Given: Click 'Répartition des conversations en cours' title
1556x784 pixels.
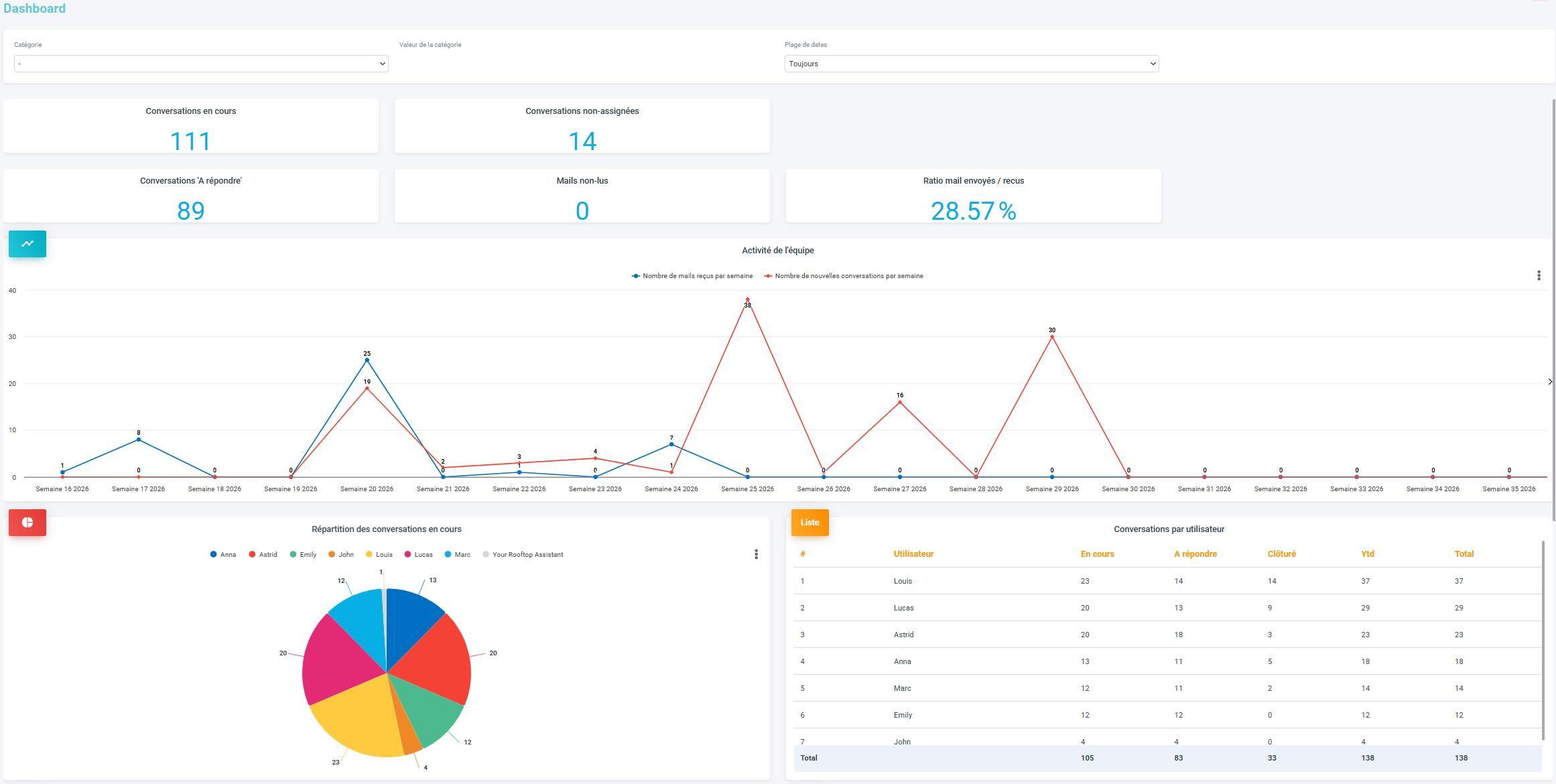Looking at the screenshot, I should click(x=387, y=529).
